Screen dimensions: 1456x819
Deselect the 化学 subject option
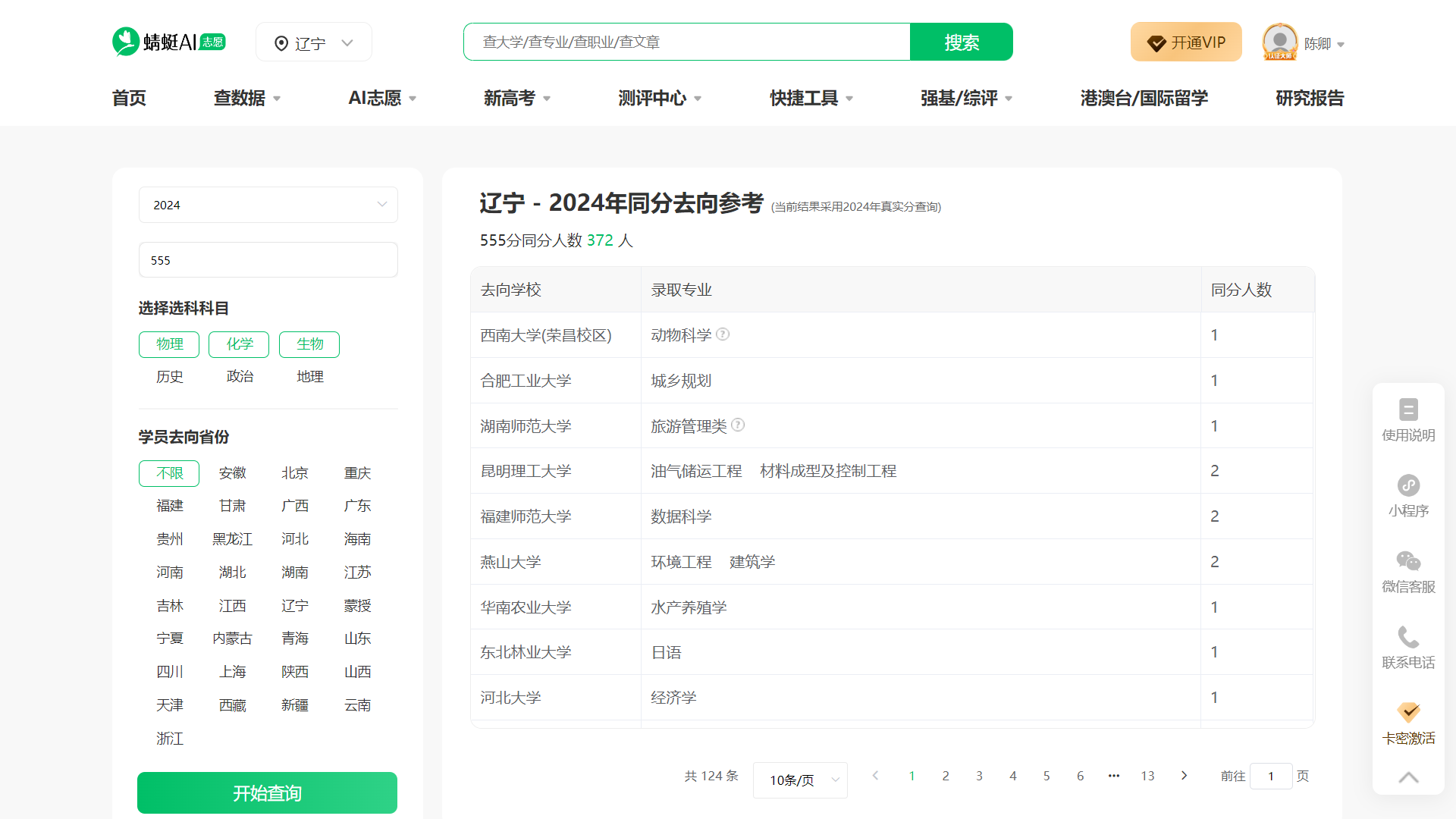pos(239,344)
